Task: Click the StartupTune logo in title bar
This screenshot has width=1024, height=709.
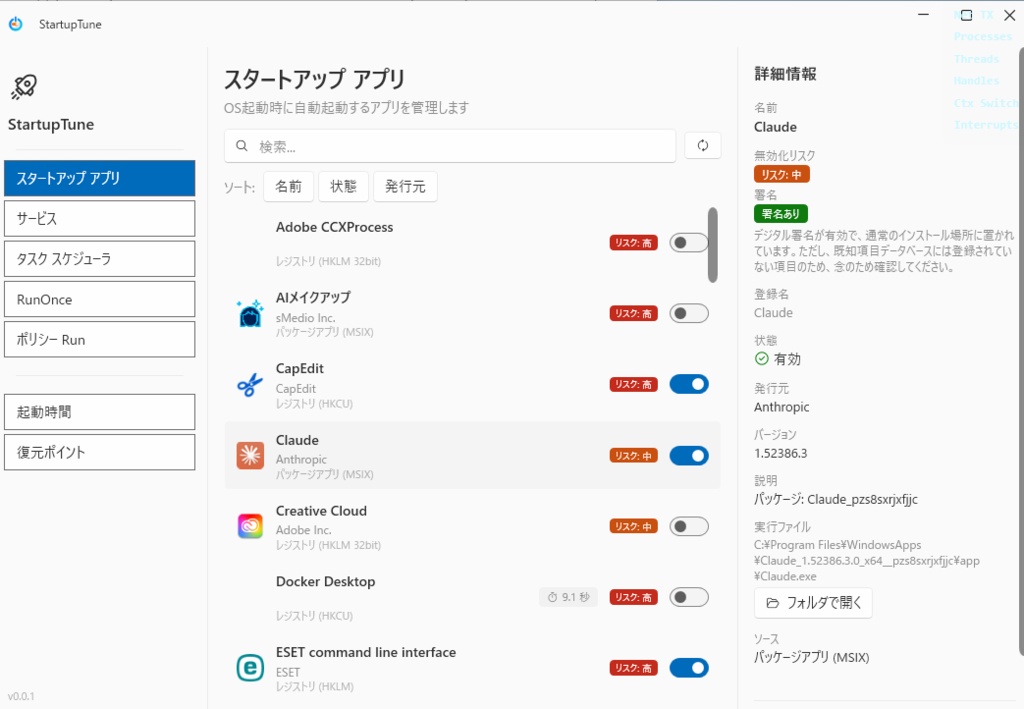Action: pyautogui.click(x=16, y=24)
